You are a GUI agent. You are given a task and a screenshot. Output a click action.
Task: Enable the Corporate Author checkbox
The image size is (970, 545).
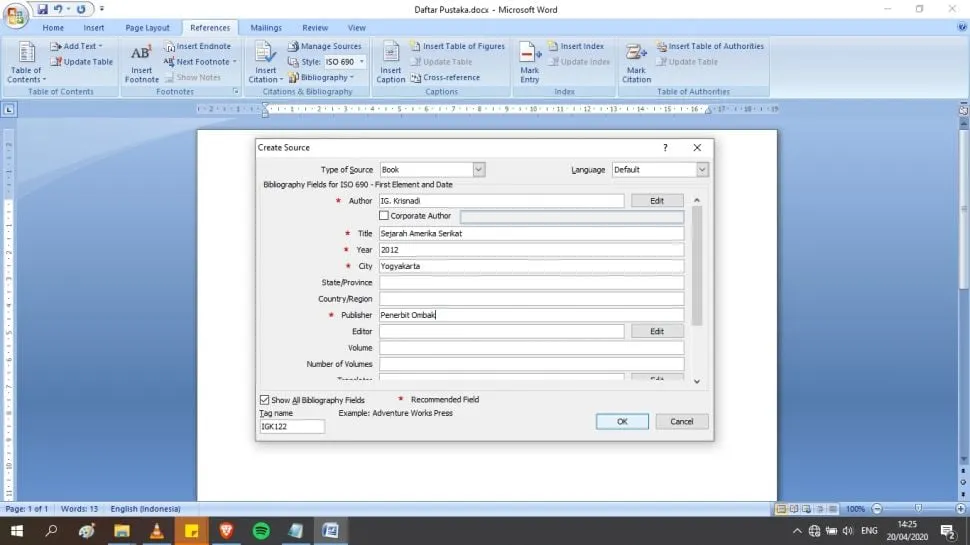(x=384, y=216)
